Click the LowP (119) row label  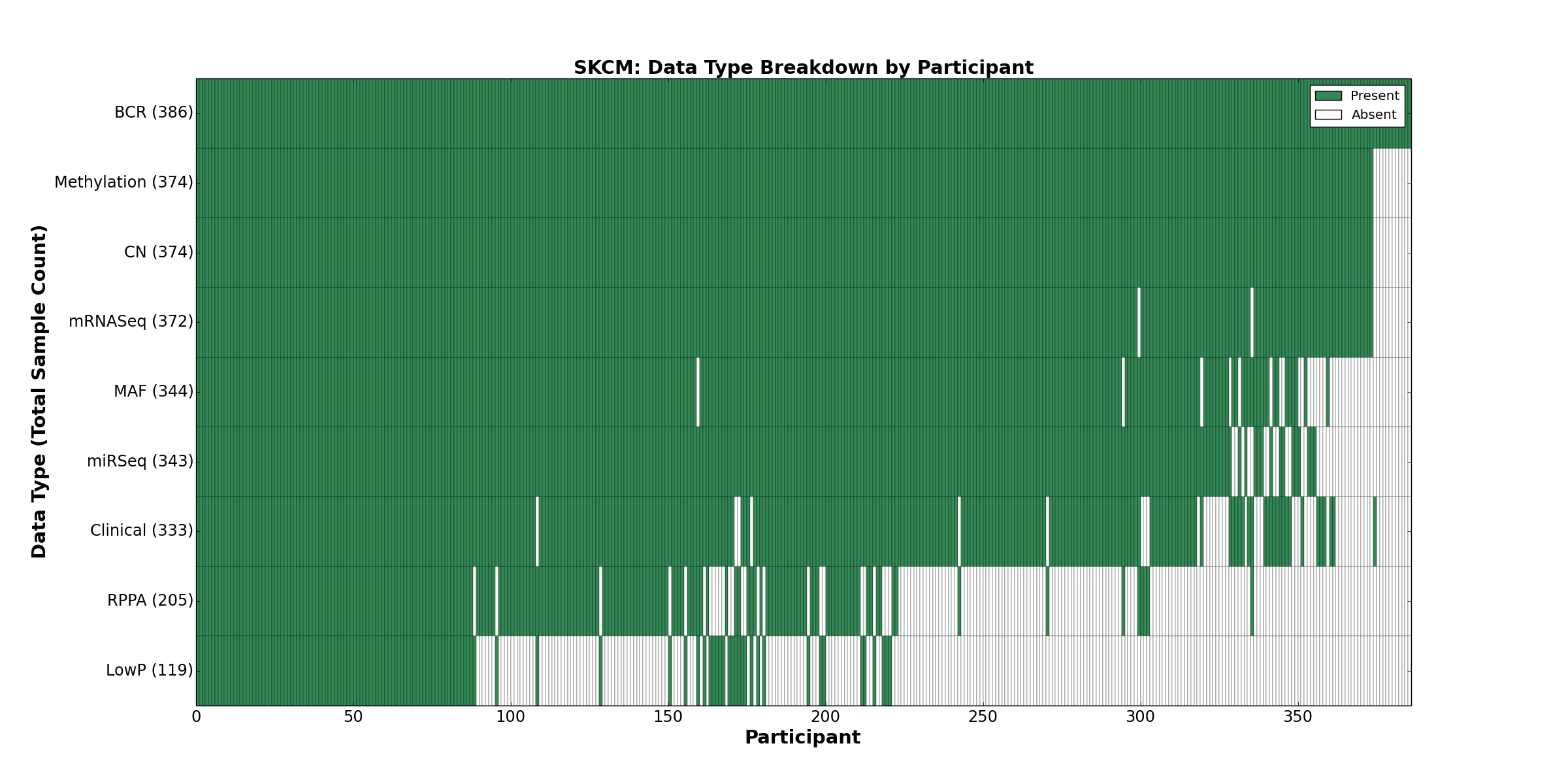pyautogui.click(x=150, y=670)
